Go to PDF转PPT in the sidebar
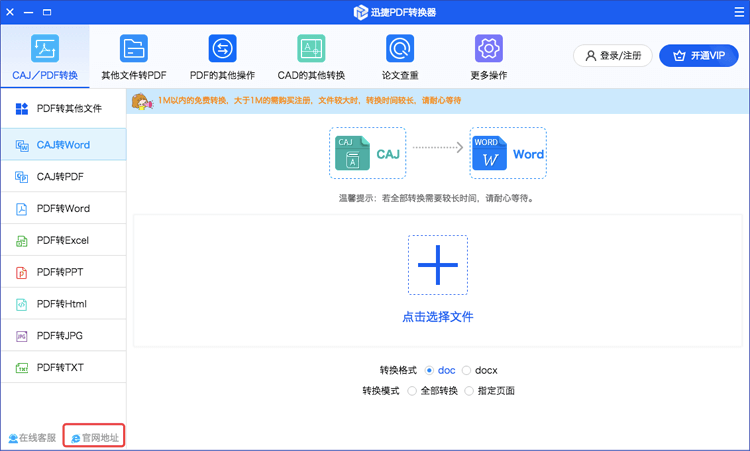Viewport: 750px width, 451px height. tap(64, 272)
